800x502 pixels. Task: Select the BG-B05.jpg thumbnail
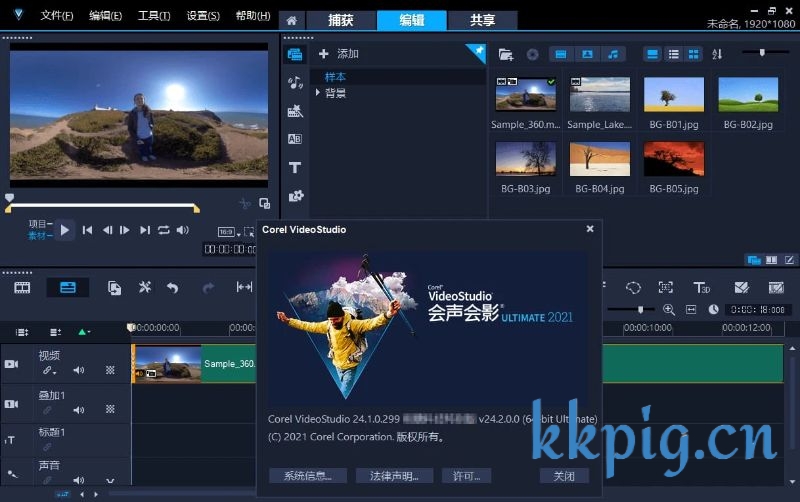674,159
